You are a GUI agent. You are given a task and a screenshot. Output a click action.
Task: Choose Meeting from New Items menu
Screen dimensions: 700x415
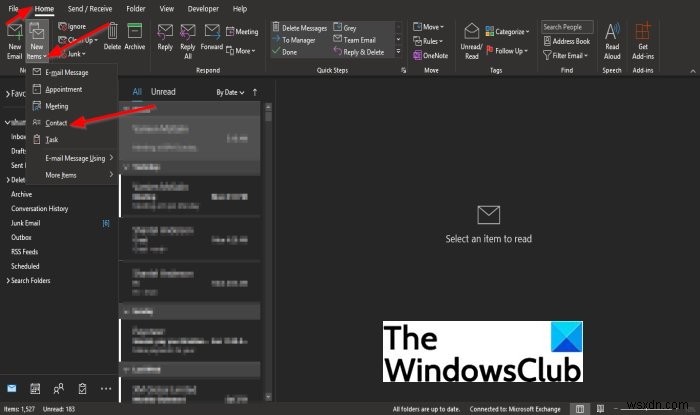click(71, 106)
